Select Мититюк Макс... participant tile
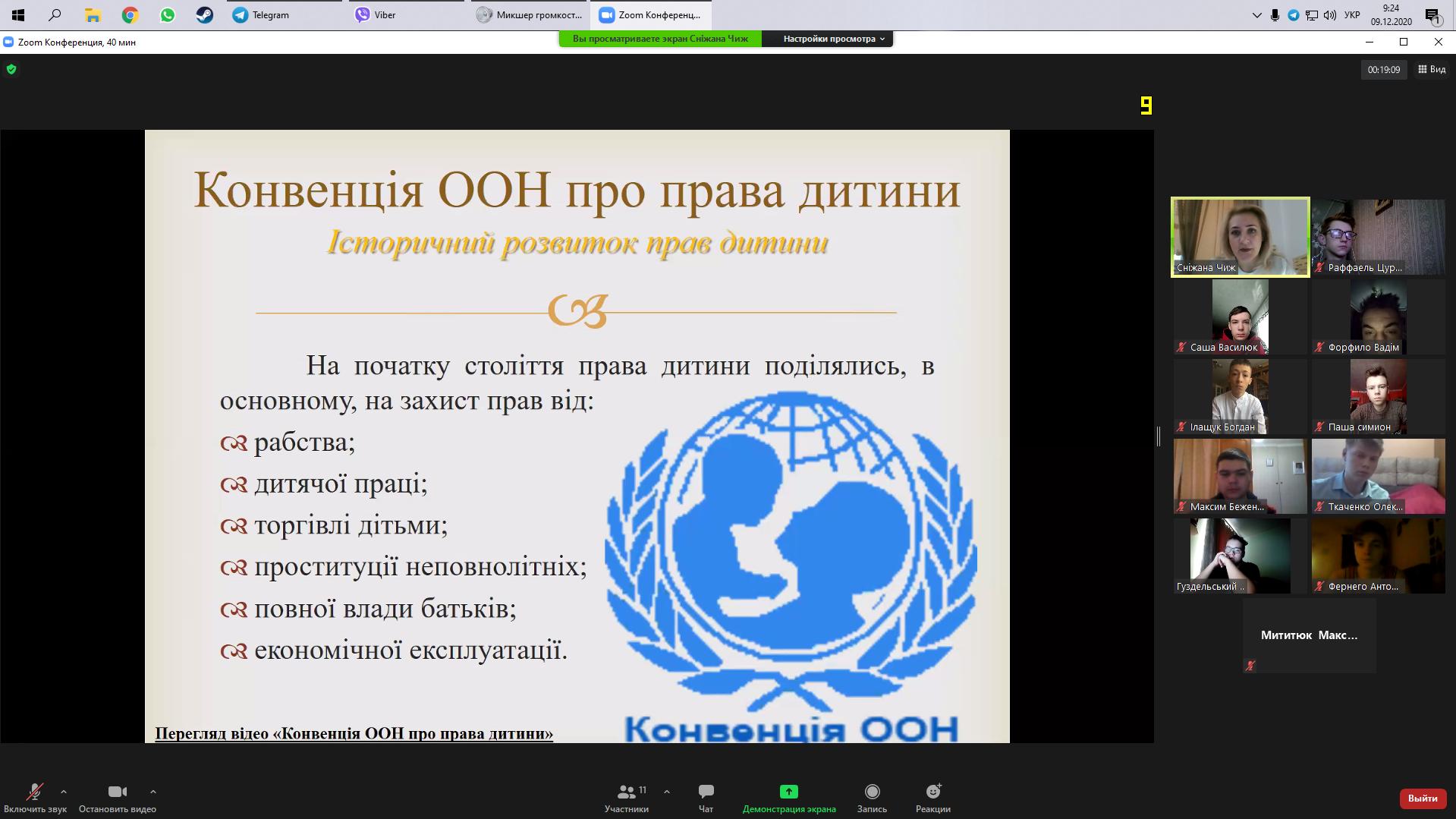This screenshot has width=1456, height=819. tap(1309, 635)
